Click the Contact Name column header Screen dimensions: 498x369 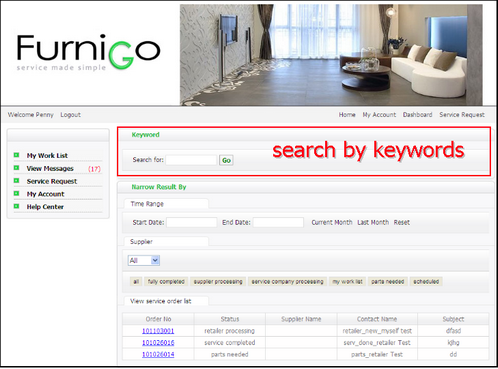click(377, 319)
